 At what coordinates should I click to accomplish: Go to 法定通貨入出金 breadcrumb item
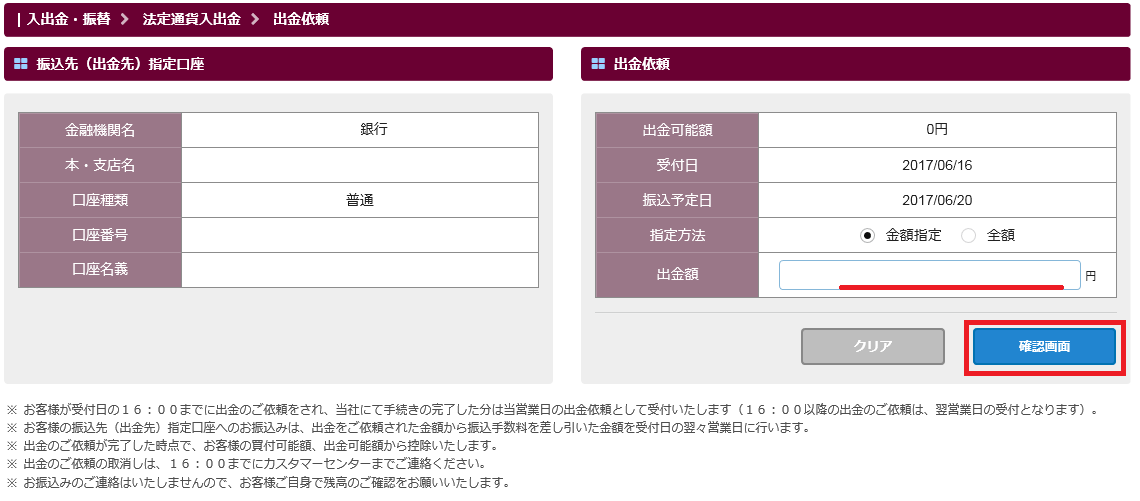(x=191, y=19)
